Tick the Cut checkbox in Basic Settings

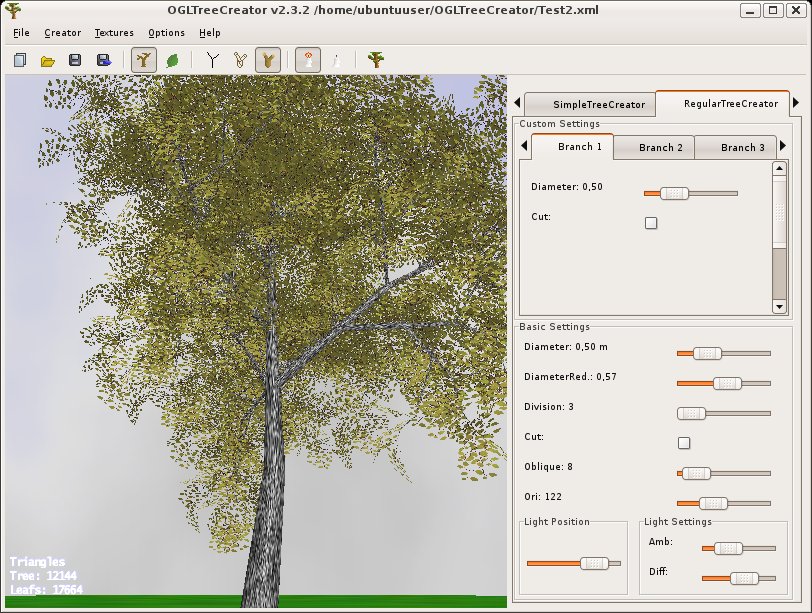(684, 443)
